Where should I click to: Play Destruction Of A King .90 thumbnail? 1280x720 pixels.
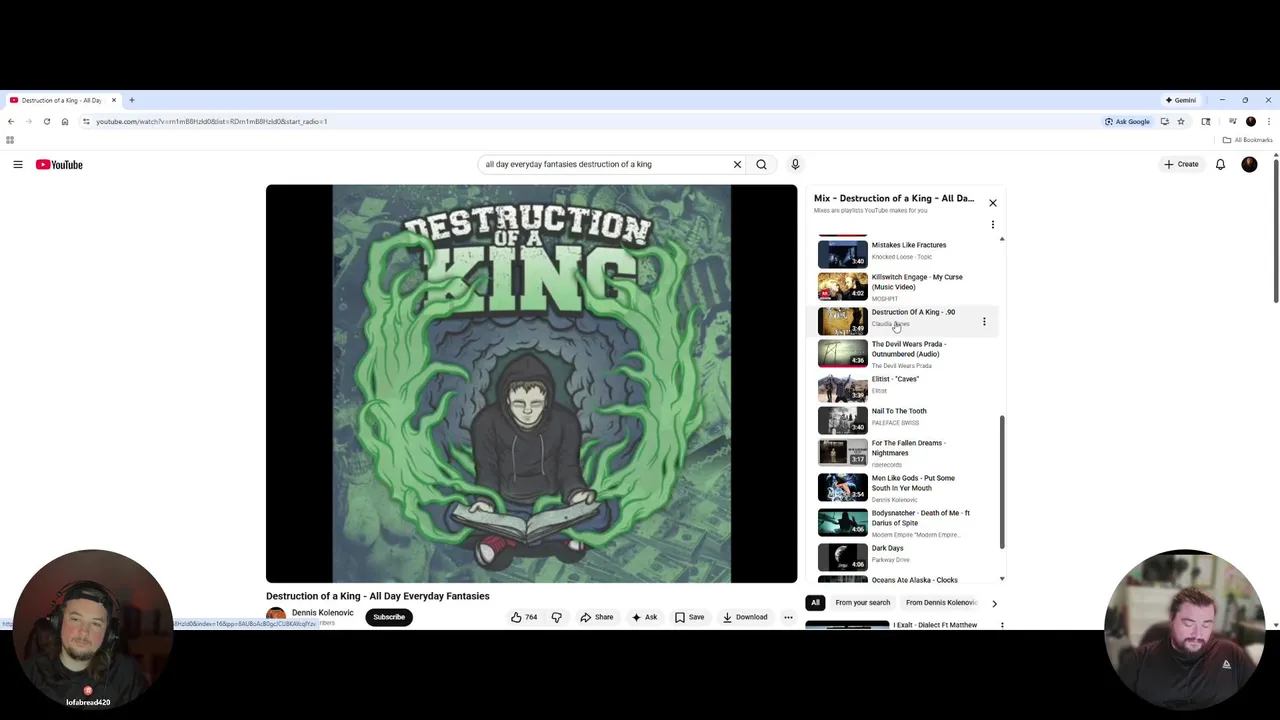(843, 321)
